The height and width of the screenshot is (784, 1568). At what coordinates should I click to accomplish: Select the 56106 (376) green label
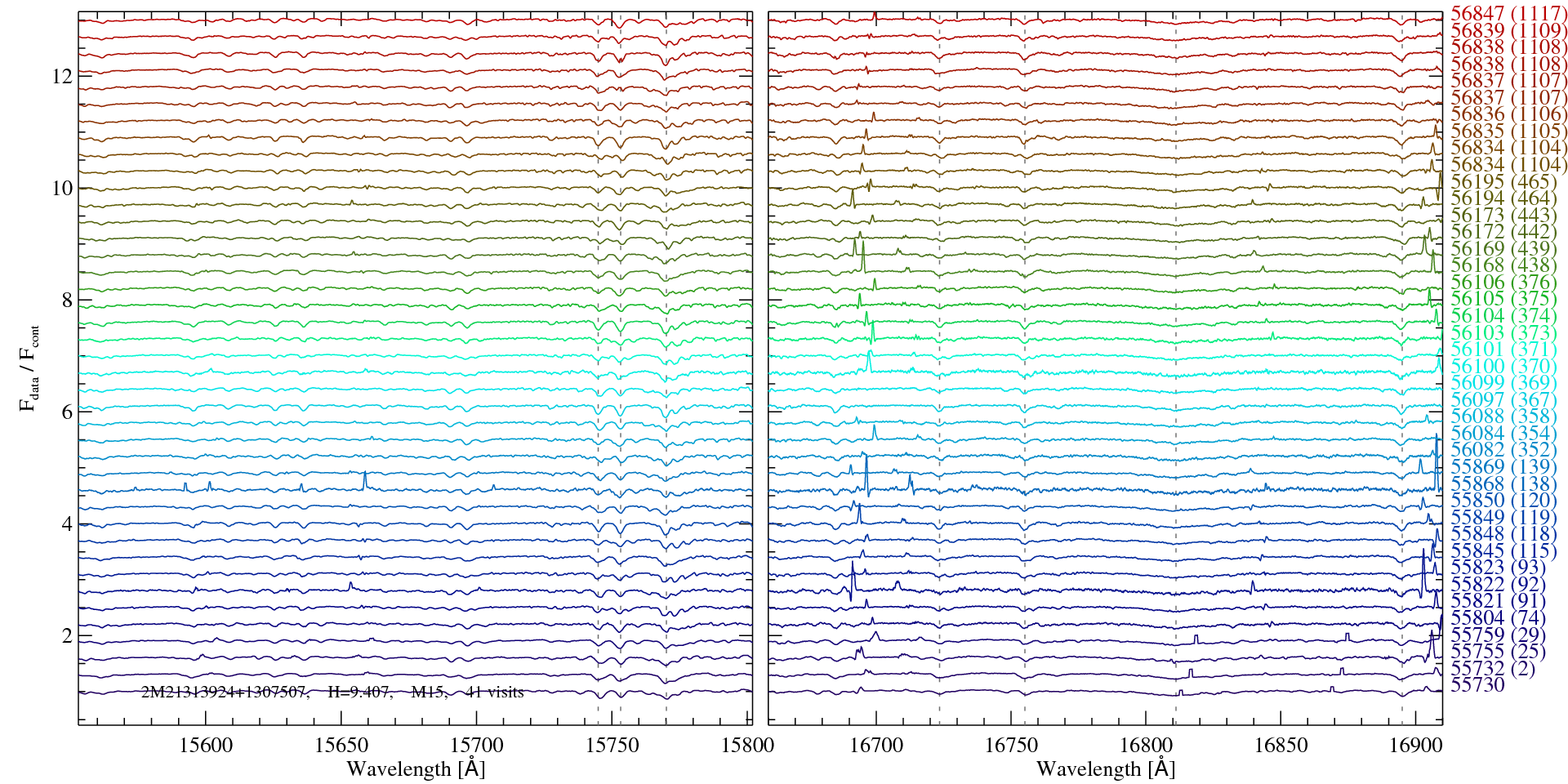coord(1503,283)
